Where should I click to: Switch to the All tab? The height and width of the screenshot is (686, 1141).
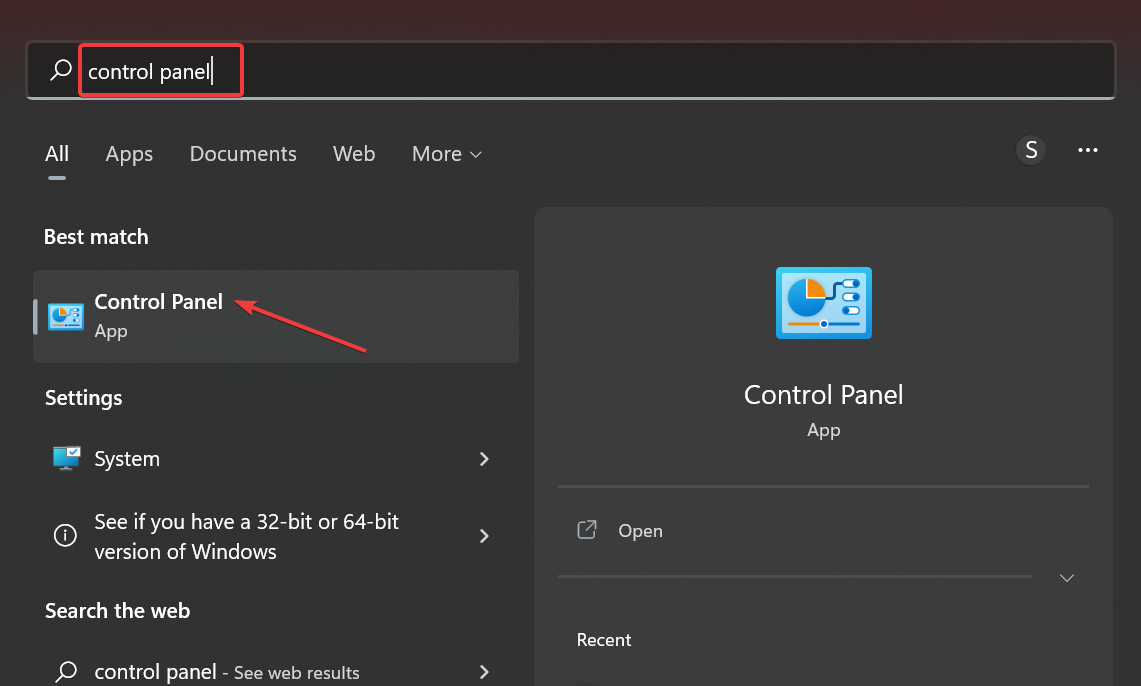click(x=57, y=153)
